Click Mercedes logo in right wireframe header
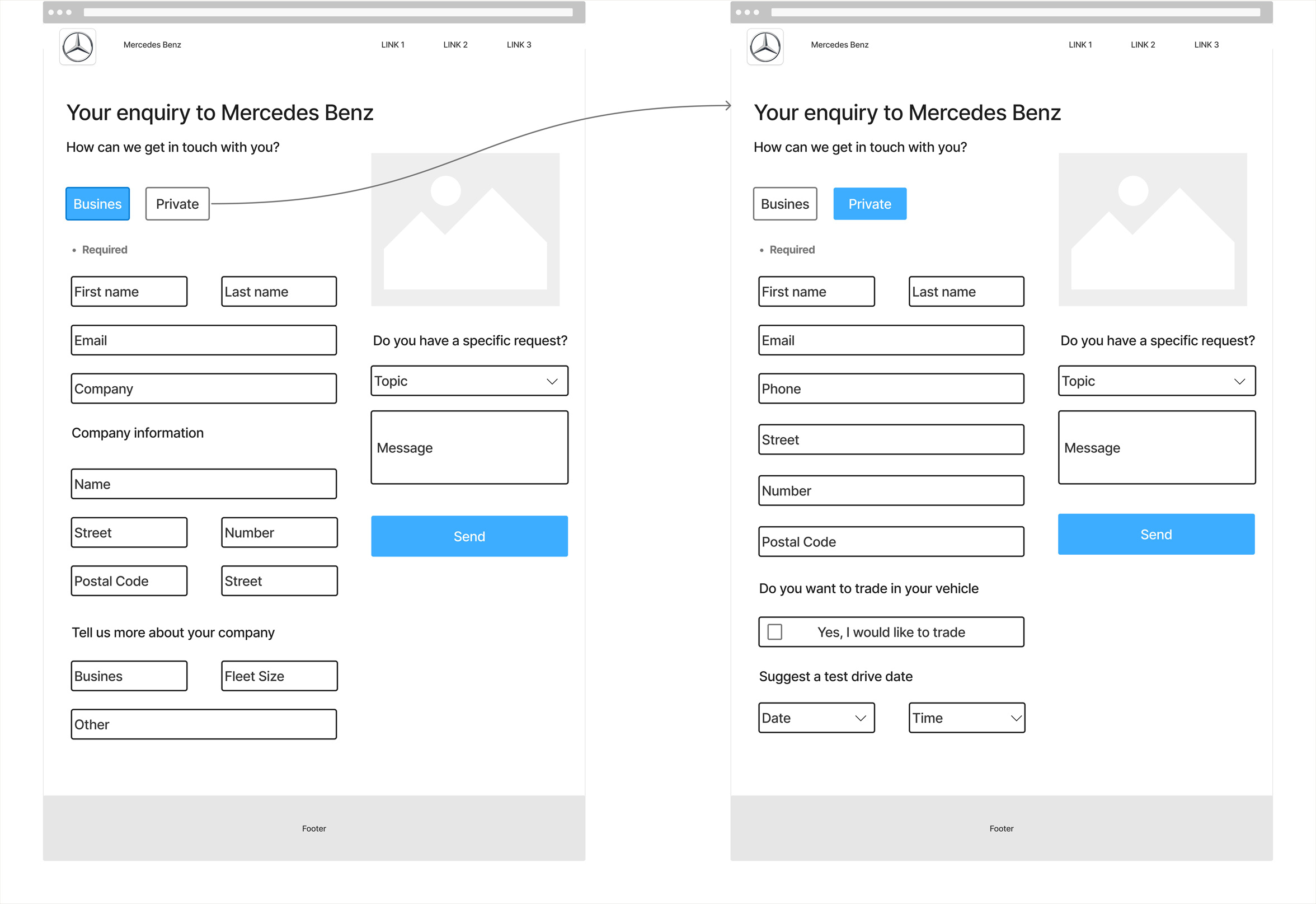 coord(765,47)
